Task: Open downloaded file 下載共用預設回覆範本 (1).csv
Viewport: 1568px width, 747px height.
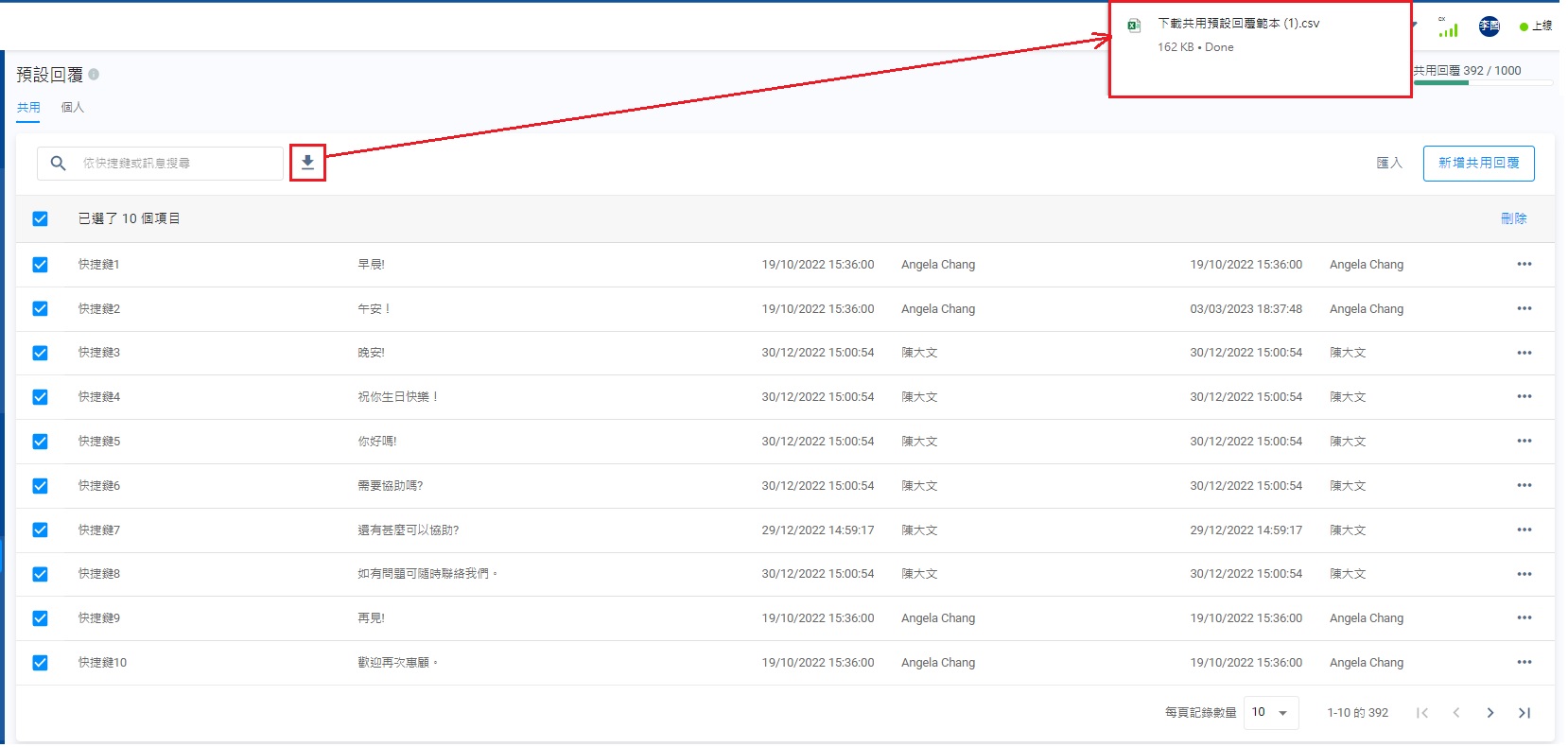Action: [1239, 24]
